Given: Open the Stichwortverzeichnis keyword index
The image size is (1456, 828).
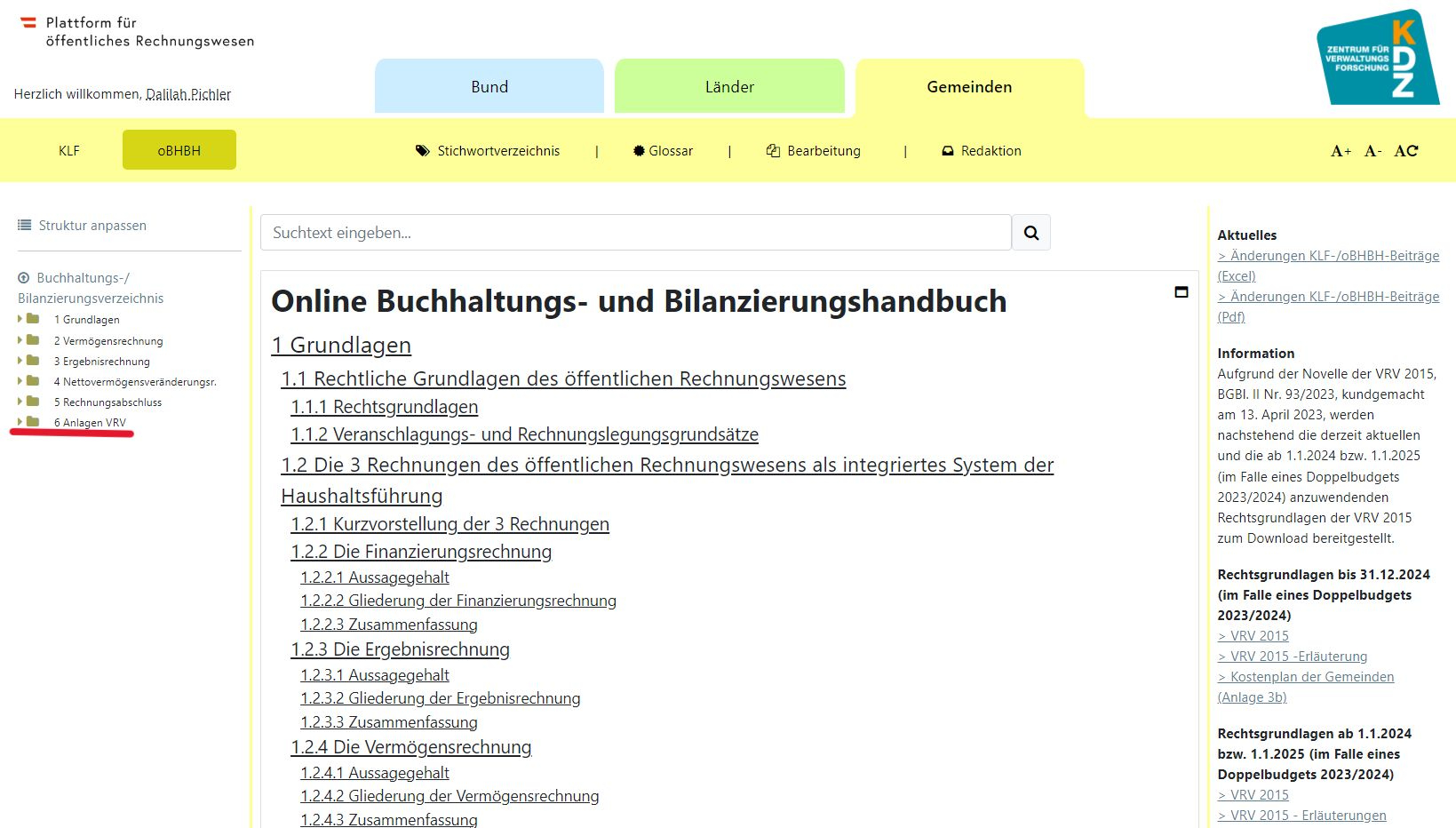Looking at the screenshot, I should [488, 151].
